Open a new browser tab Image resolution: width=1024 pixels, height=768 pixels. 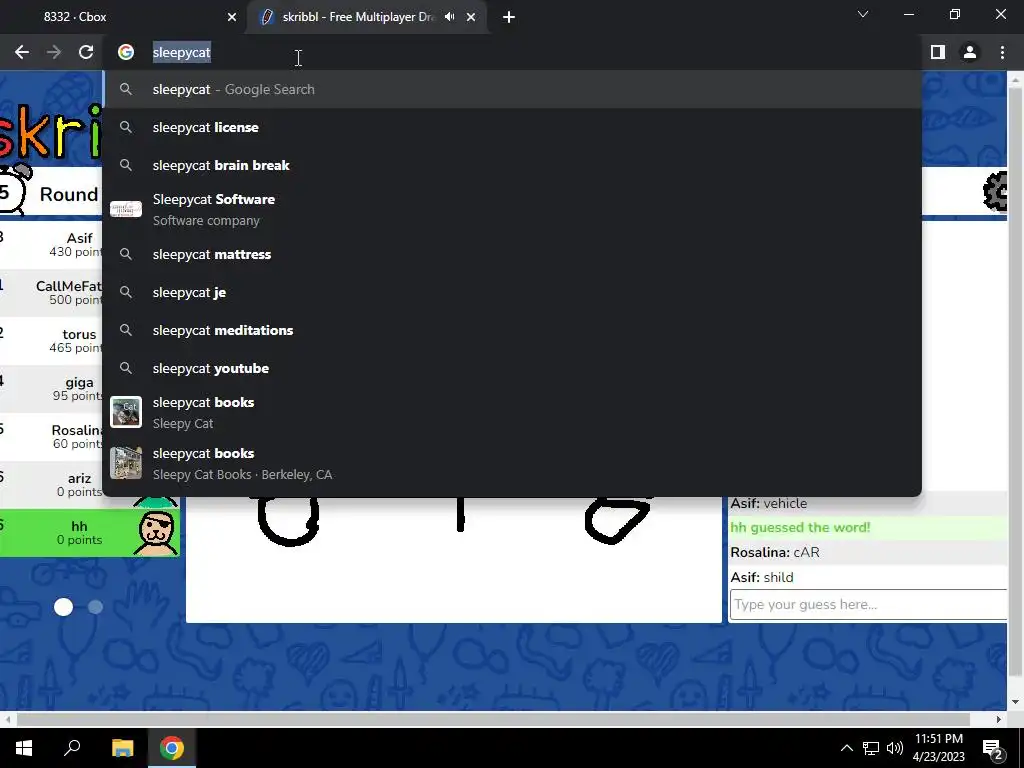click(509, 17)
